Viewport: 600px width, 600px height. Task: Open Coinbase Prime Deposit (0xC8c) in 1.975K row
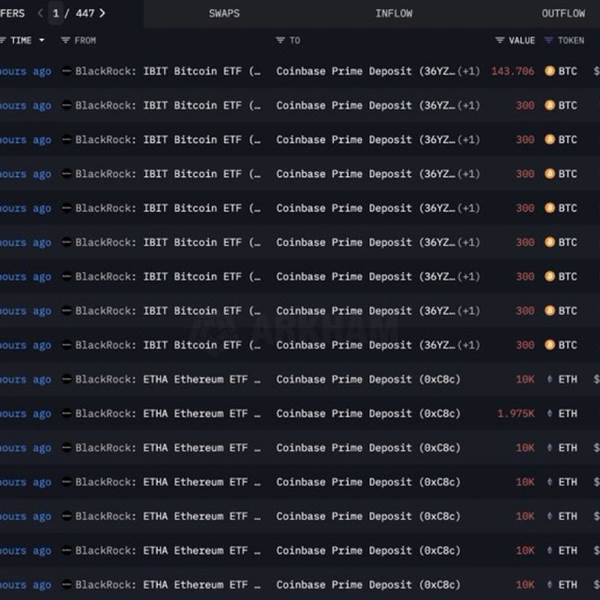point(368,414)
